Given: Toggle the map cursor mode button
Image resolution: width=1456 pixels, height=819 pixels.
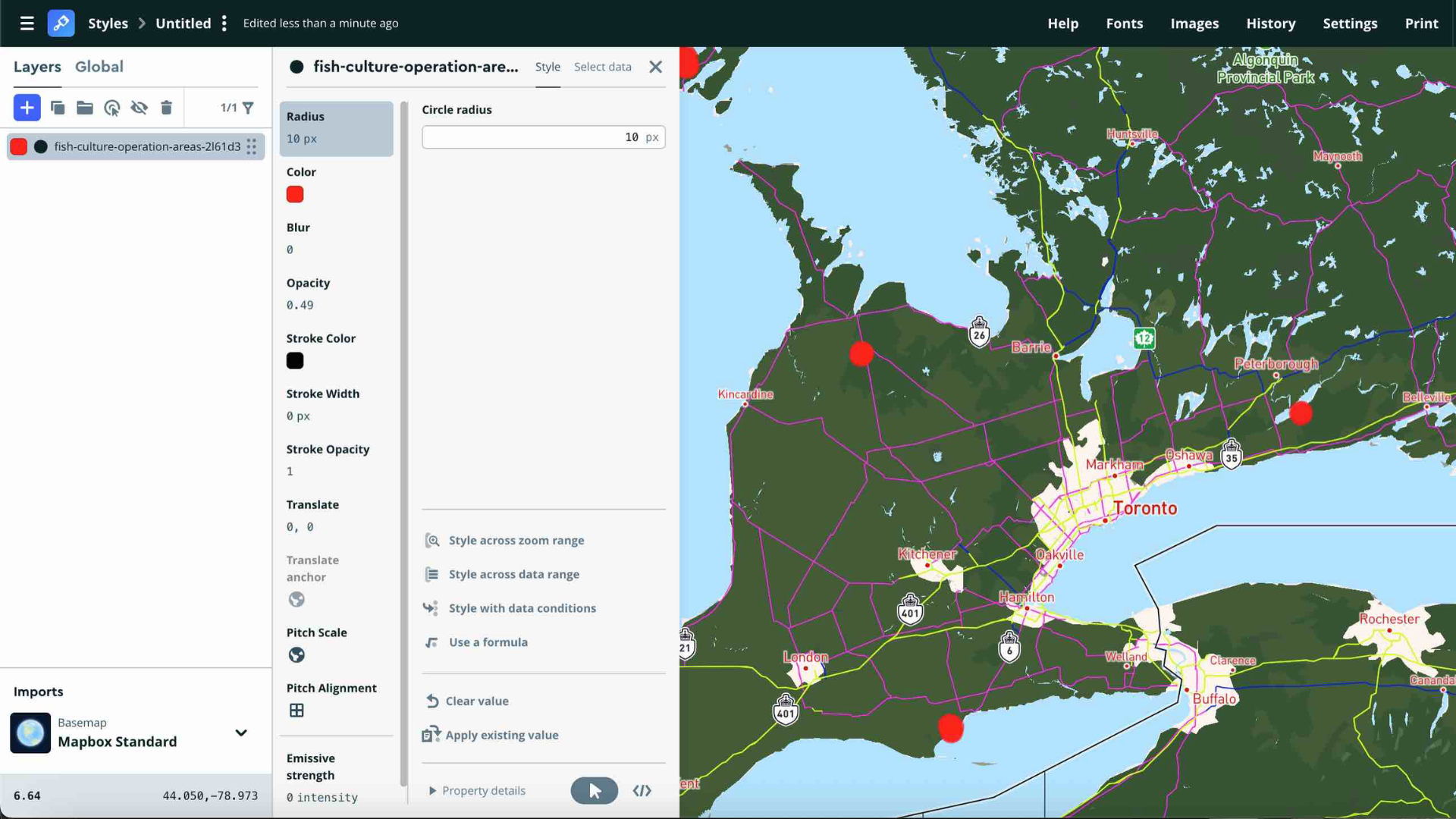Looking at the screenshot, I should (x=595, y=790).
